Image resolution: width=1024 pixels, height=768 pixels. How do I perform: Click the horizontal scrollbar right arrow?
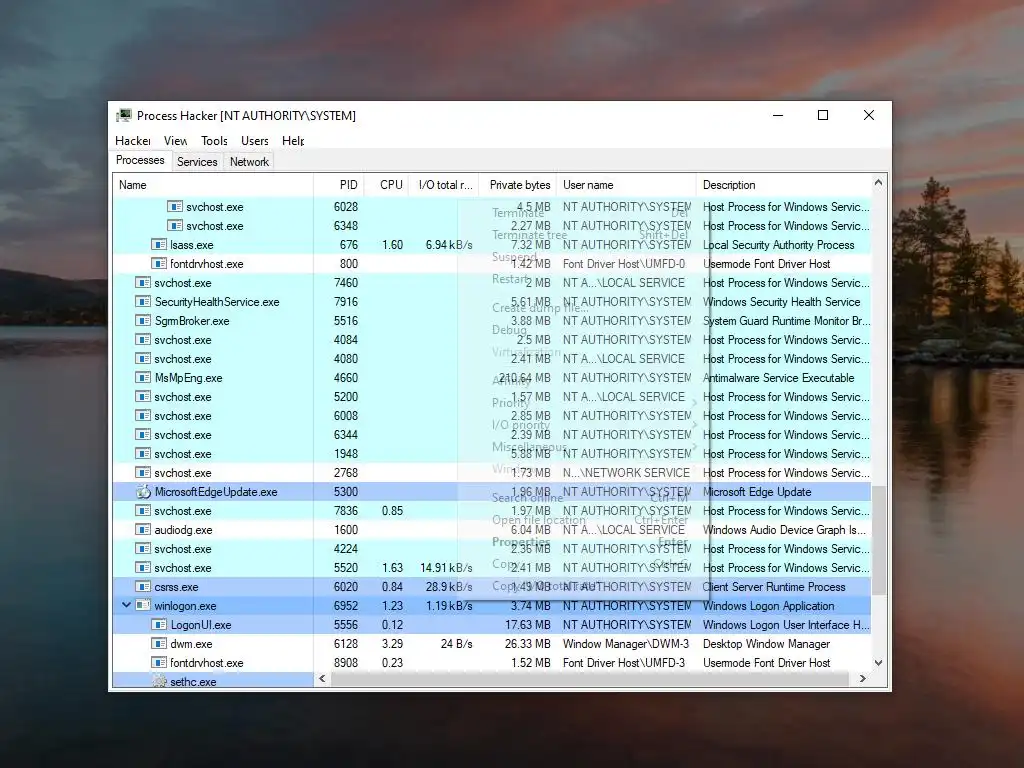(863, 679)
